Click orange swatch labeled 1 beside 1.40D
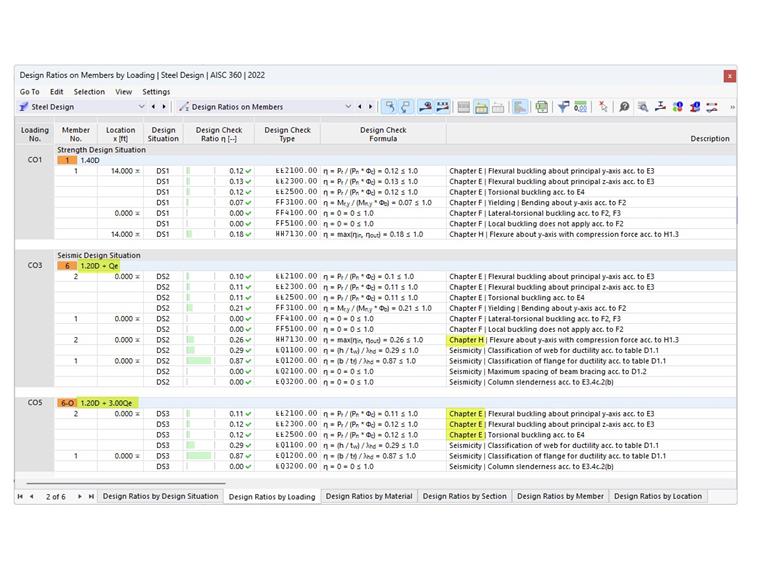This screenshot has height=570, width=760. [67, 160]
